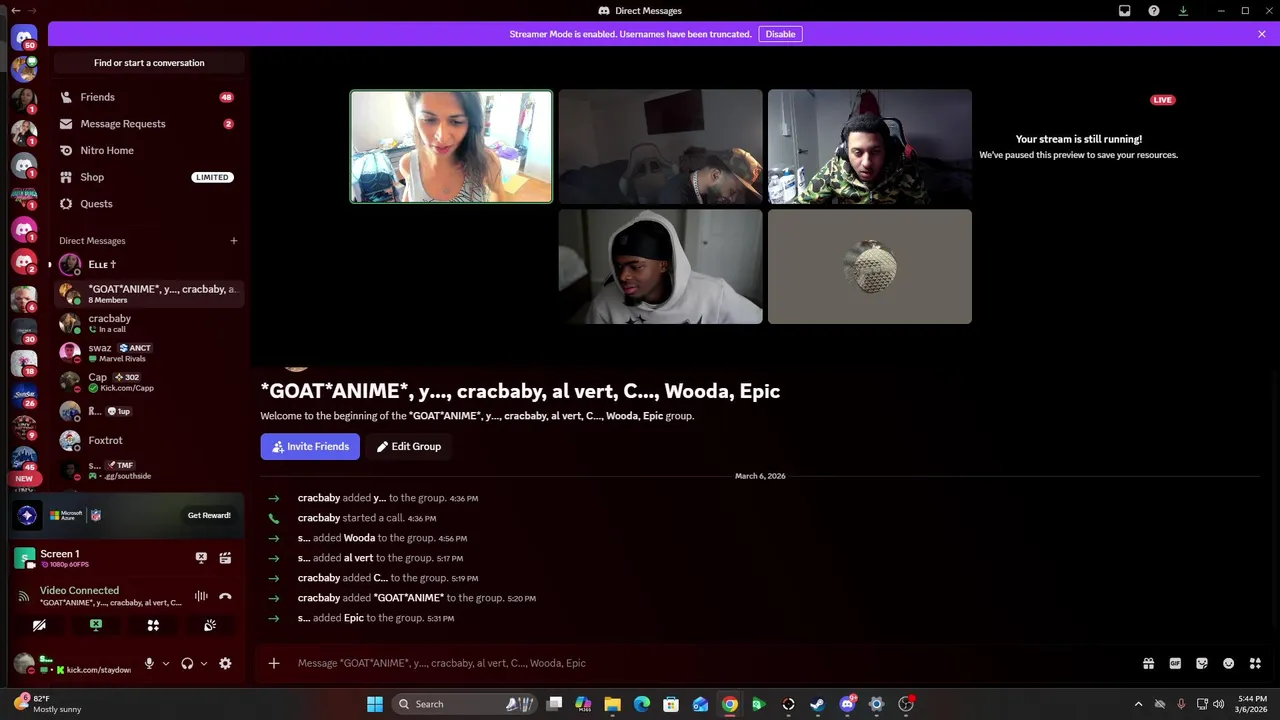Screen dimensions: 1280x720
Task: Open the Activities launcher in voice panel
Action: [x=153, y=625]
